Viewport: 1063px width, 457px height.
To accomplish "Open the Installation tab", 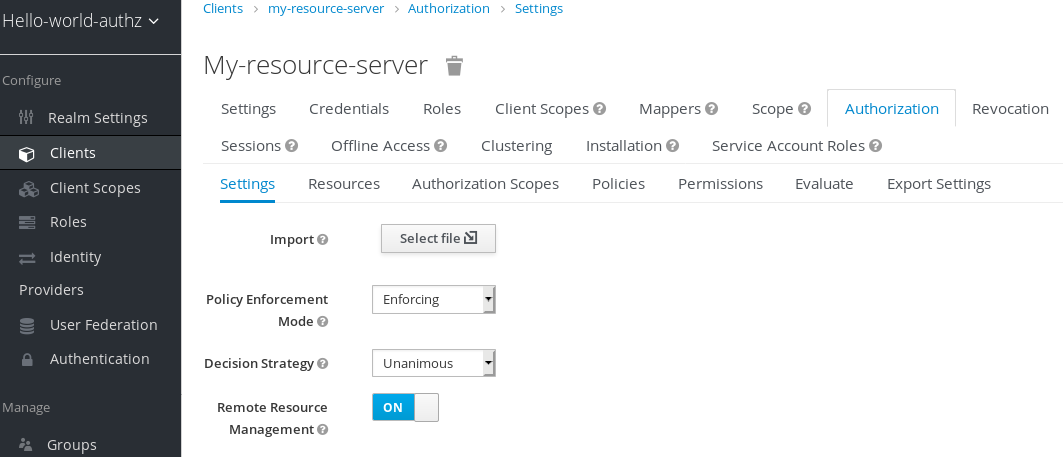I will tap(624, 146).
